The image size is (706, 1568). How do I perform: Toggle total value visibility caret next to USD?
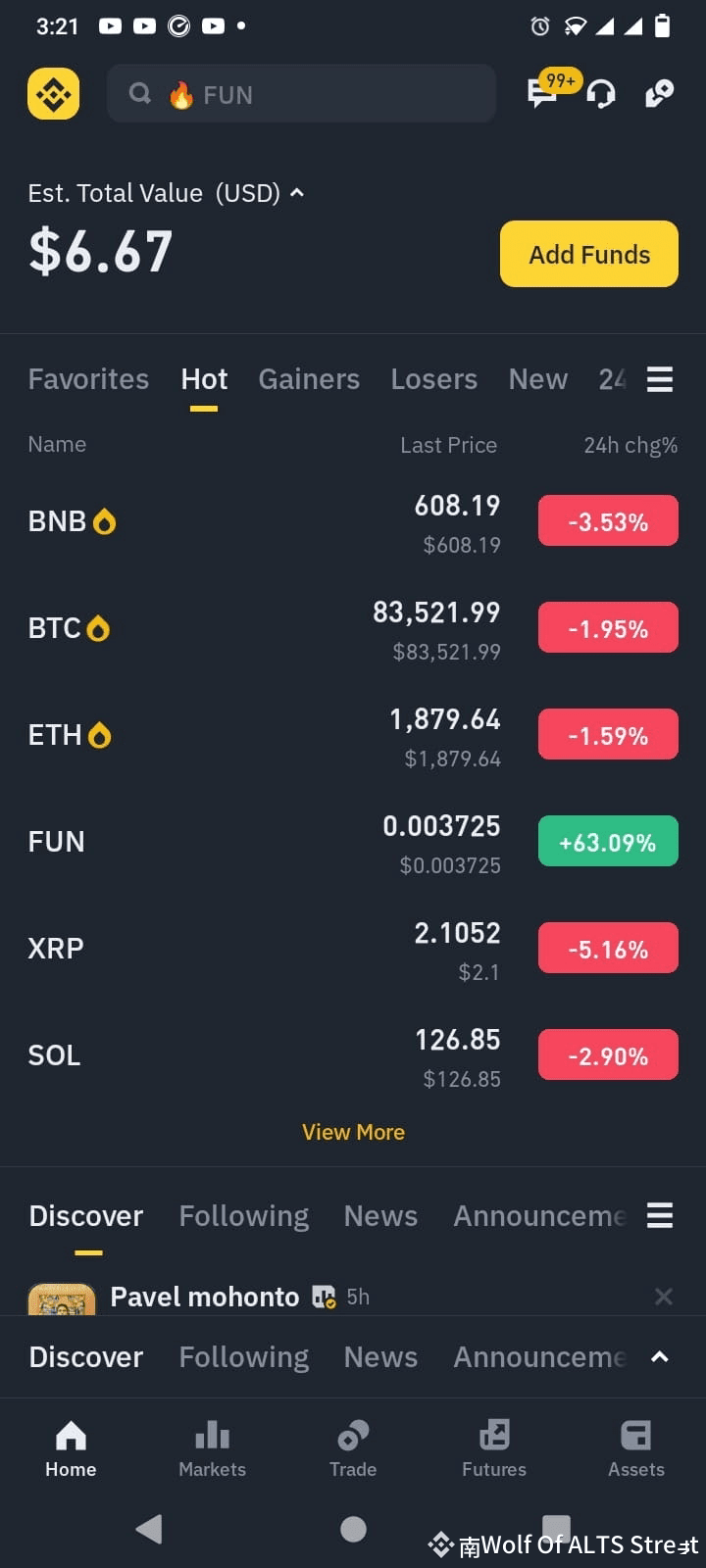(297, 193)
